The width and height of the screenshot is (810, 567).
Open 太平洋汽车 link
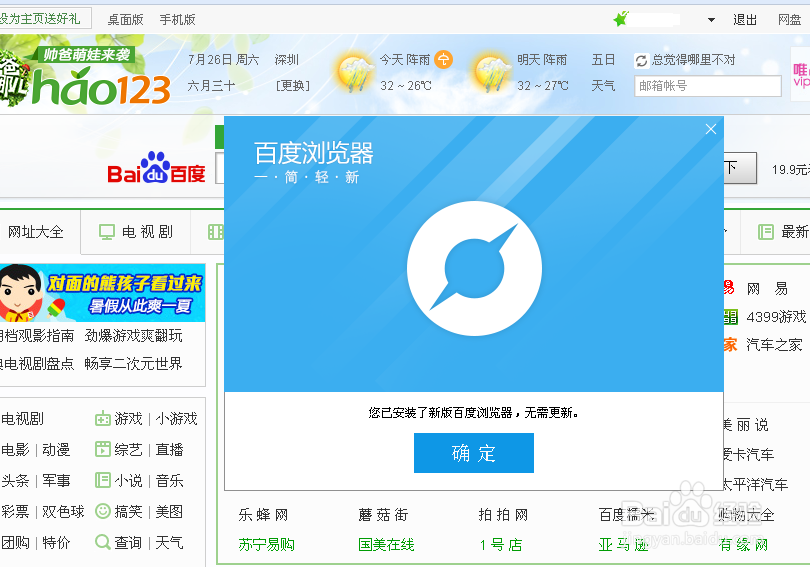coord(755,484)
